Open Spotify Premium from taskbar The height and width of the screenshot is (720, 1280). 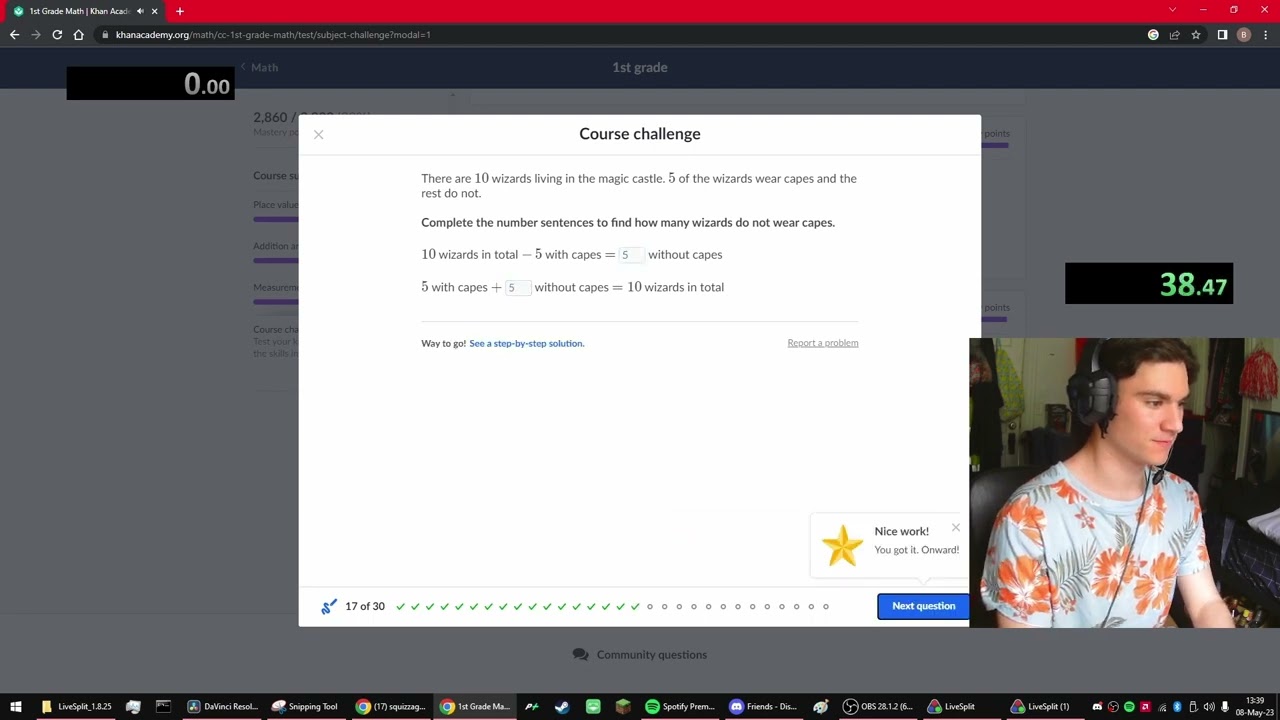680,707
